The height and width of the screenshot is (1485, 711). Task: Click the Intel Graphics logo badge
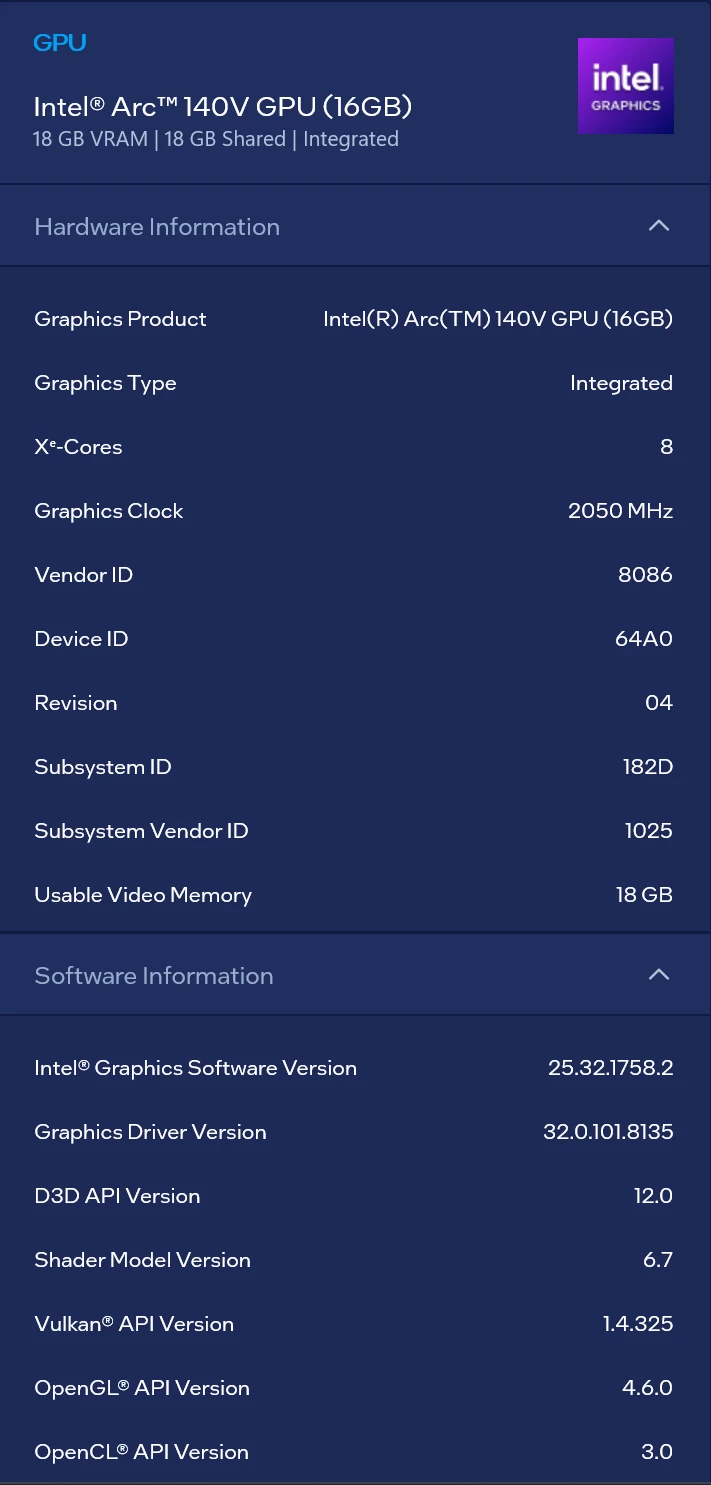[626, 86]
